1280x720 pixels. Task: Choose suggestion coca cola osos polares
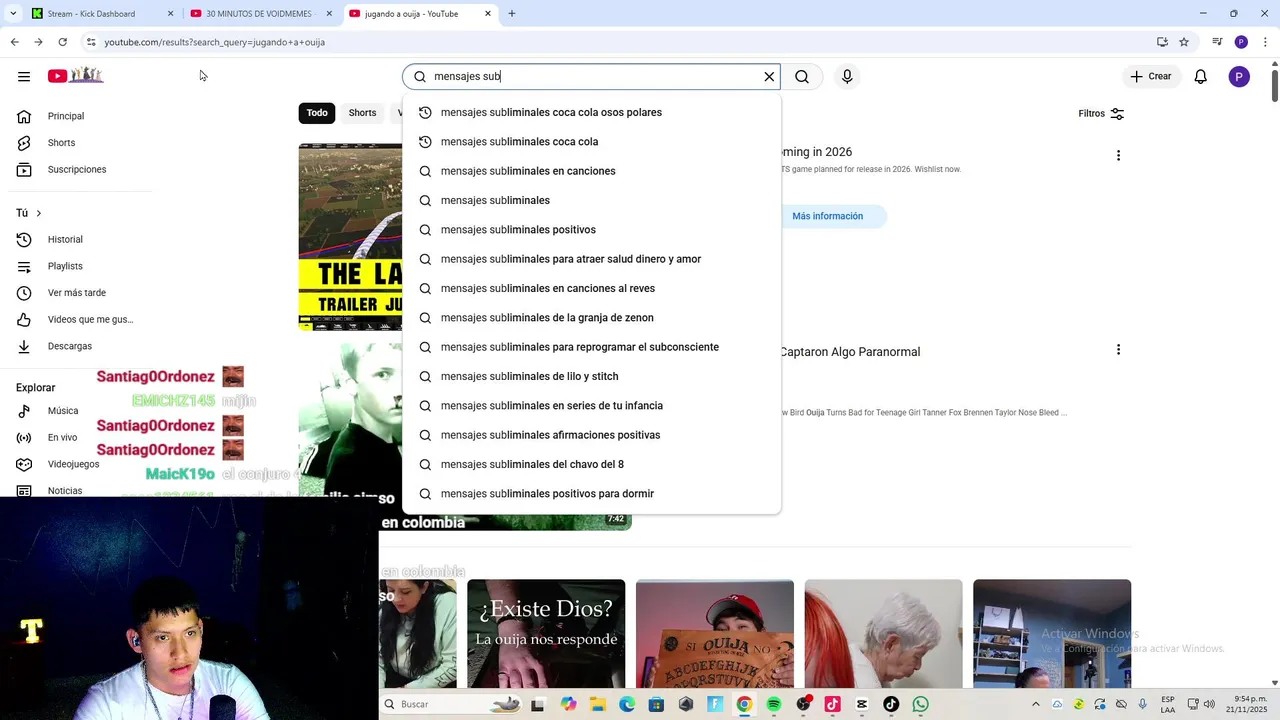point(591,113)
